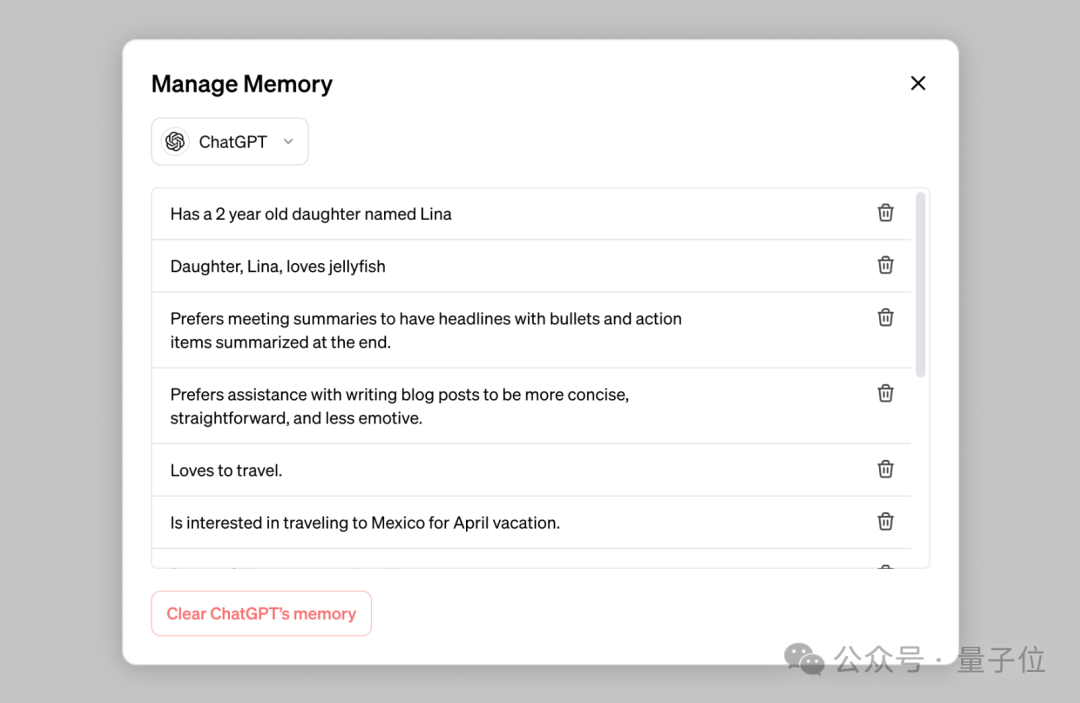Delete the 'daughter named Lina' memory
Screen dimensions: 1080x703
[x=885, y=213]
